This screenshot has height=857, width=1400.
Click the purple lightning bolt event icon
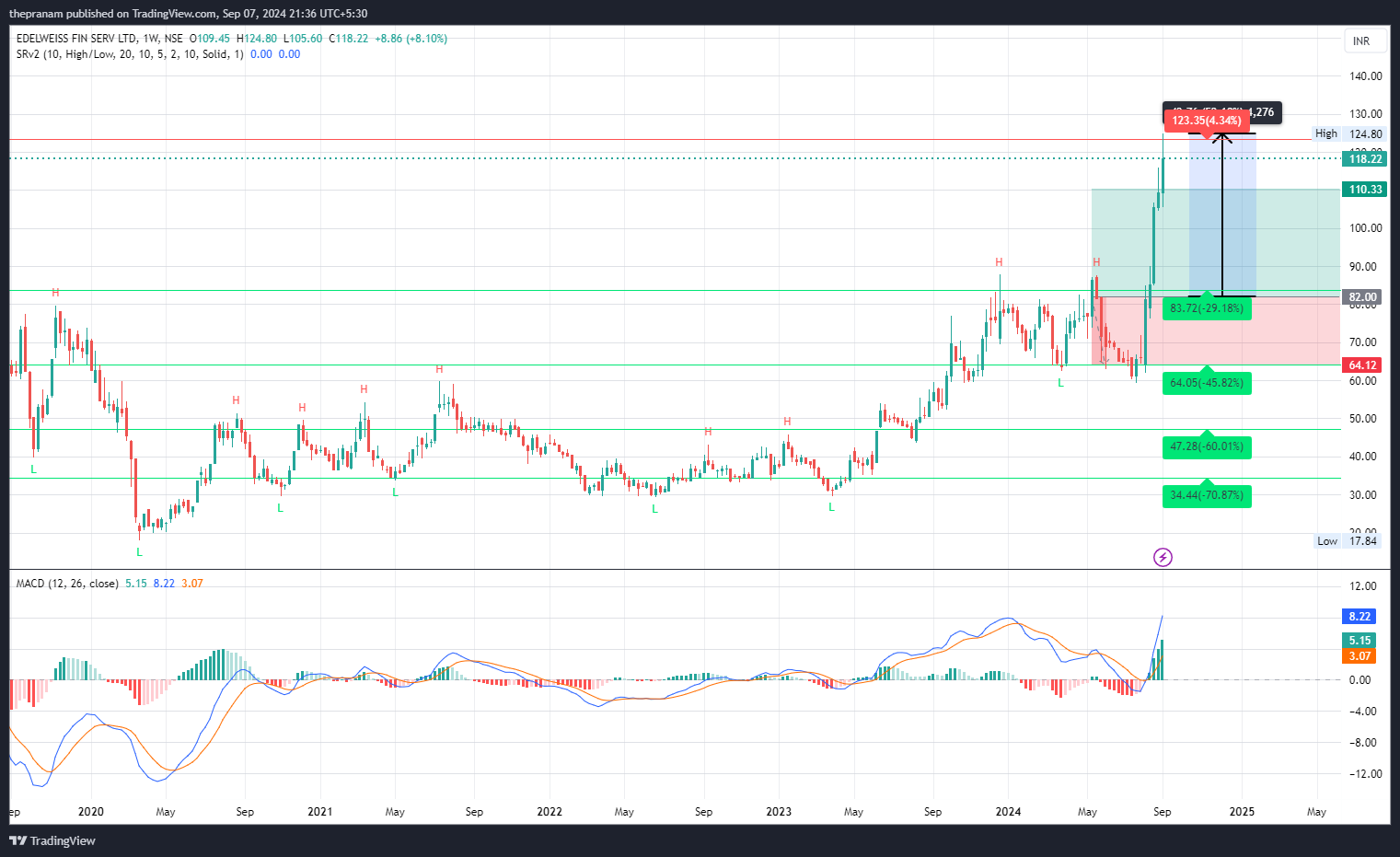[1163, 557]
